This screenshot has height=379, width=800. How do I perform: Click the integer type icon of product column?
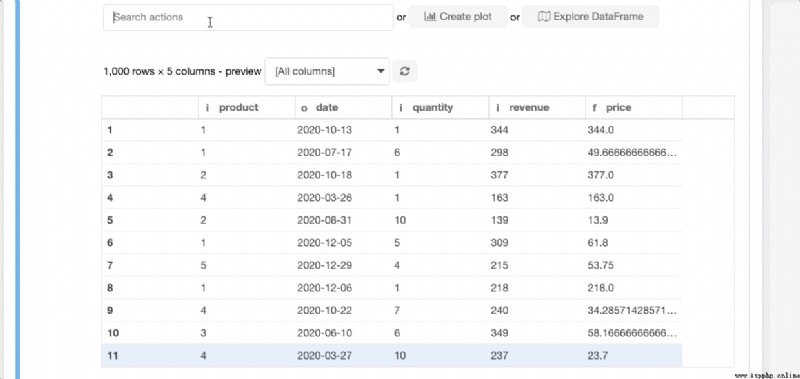[207, 108]
